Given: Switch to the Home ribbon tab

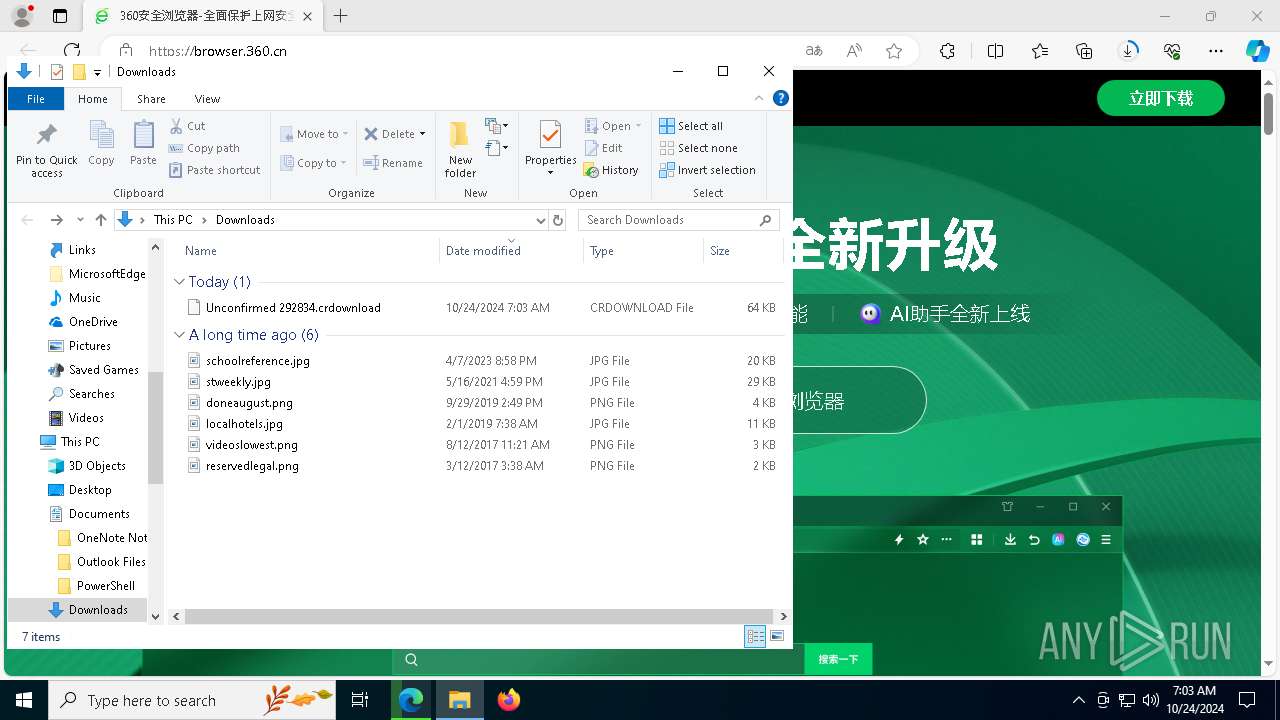Looking at the screenshot, I should 93,99.
